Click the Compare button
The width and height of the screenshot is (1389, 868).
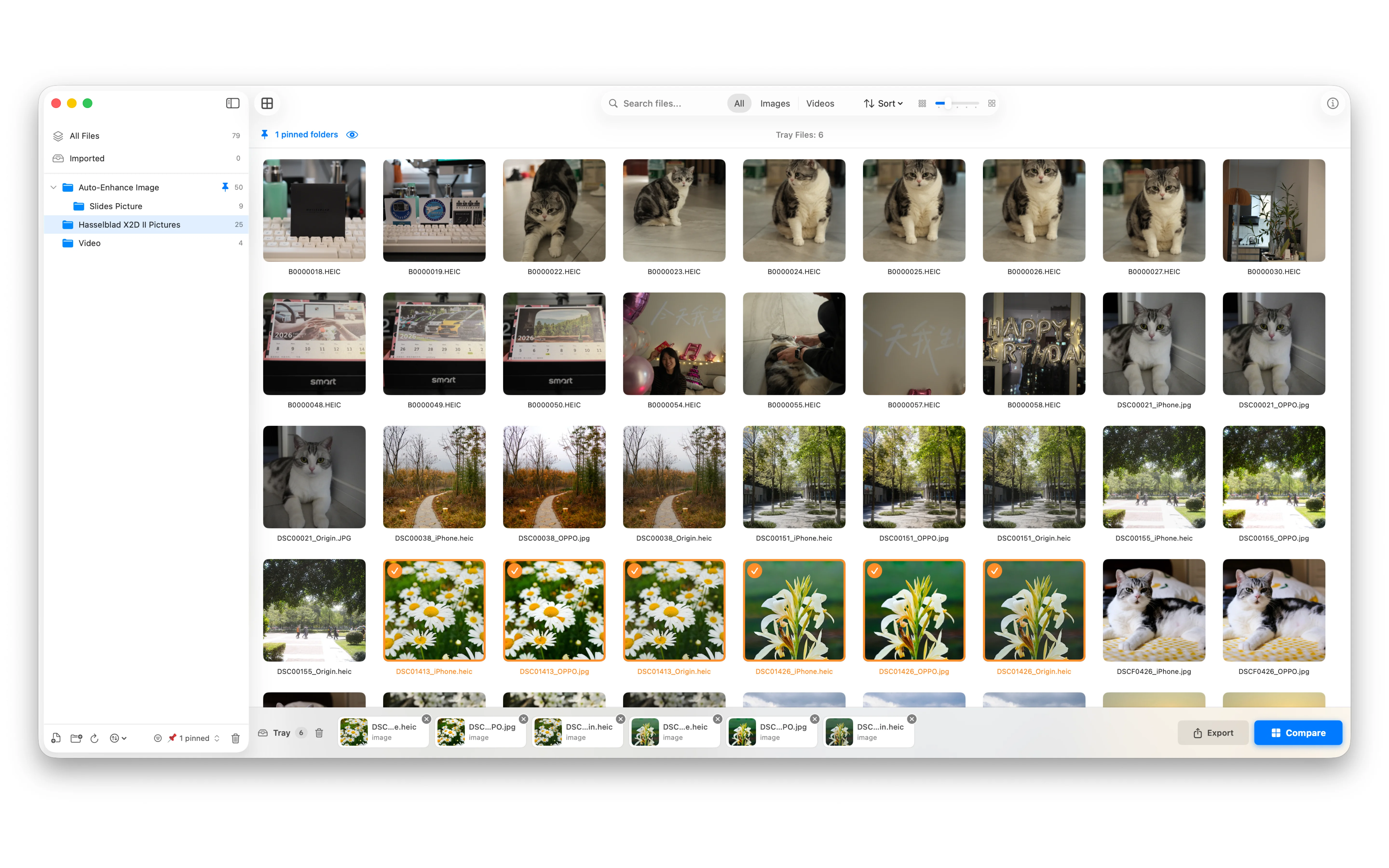pyautogui.click(x=1298, y=732)
